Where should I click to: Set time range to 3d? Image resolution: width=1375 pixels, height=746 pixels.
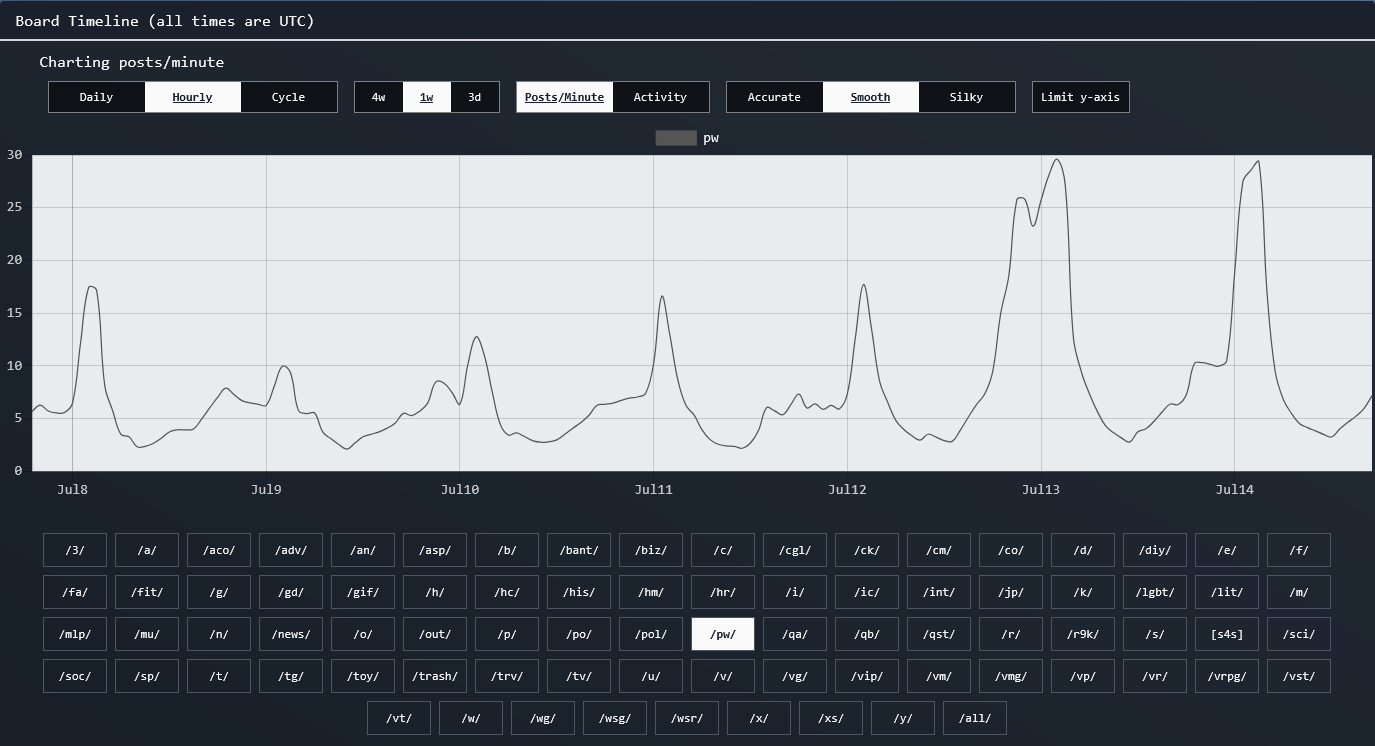[x=474, y=97]
